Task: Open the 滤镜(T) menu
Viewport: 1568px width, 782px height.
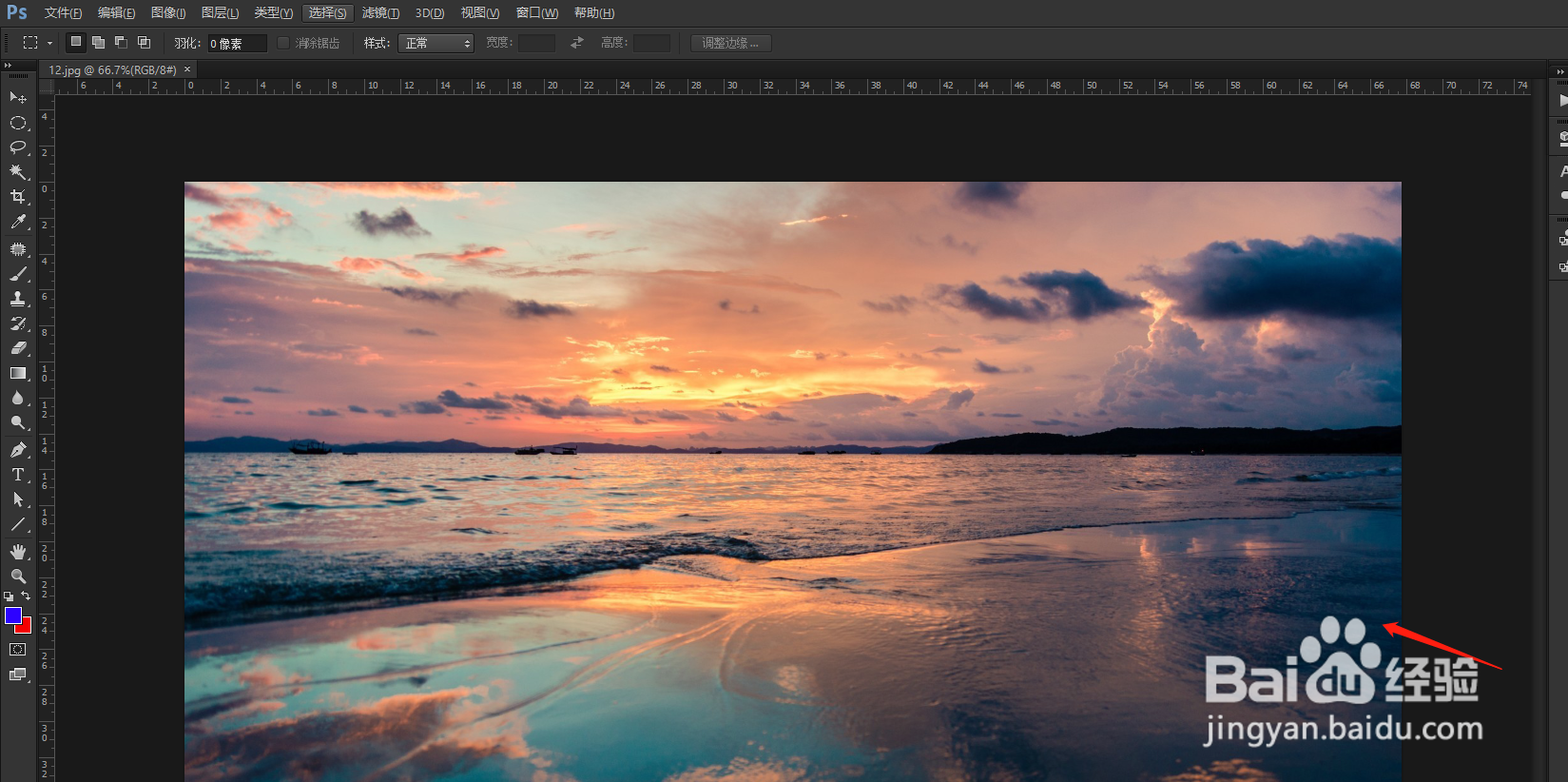Action: (x=380, y=13)
